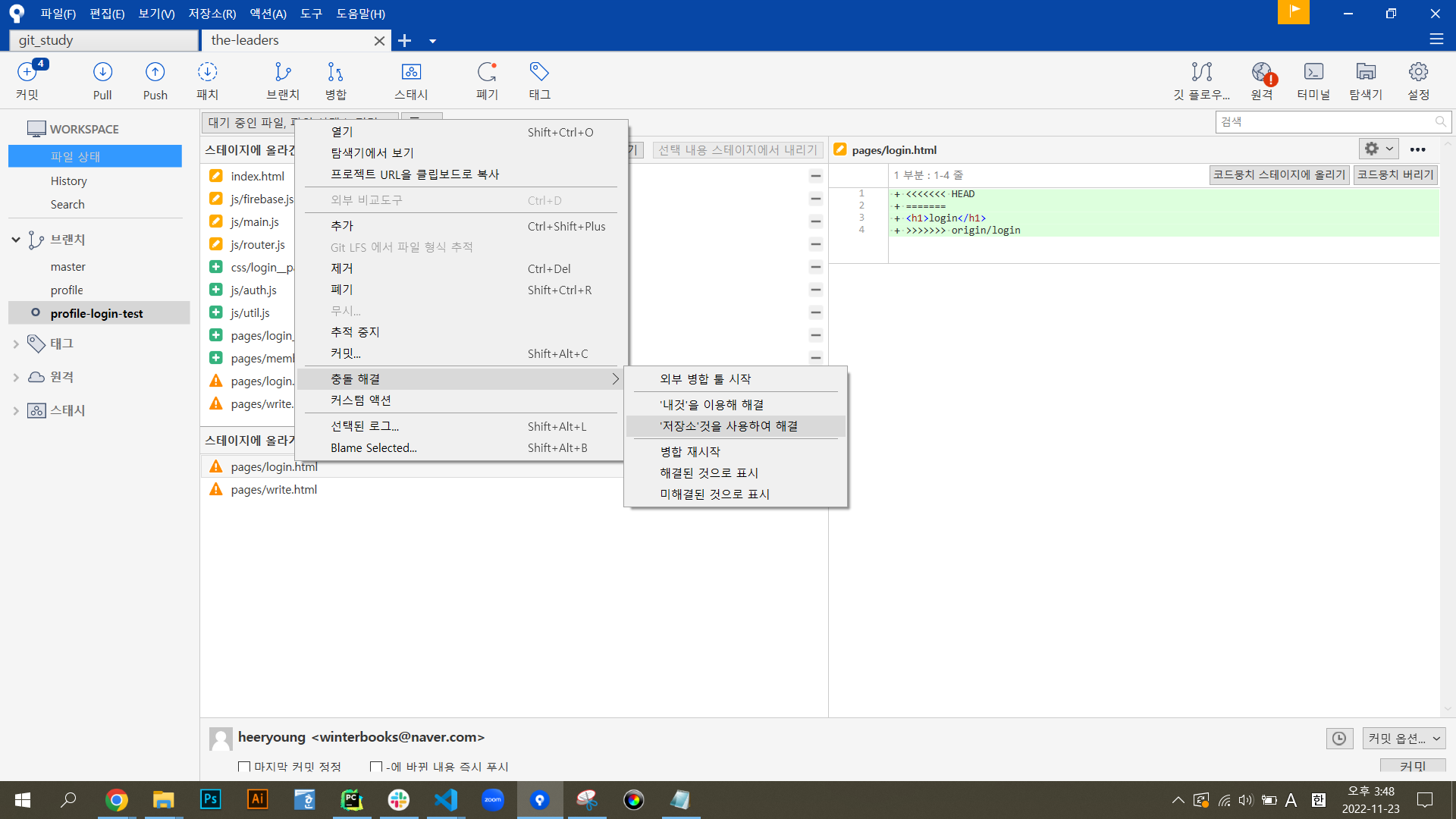Click the 패치 (fetch) toolbar icon
Viewport: 1456px width, 819px height.
(207, 80)
